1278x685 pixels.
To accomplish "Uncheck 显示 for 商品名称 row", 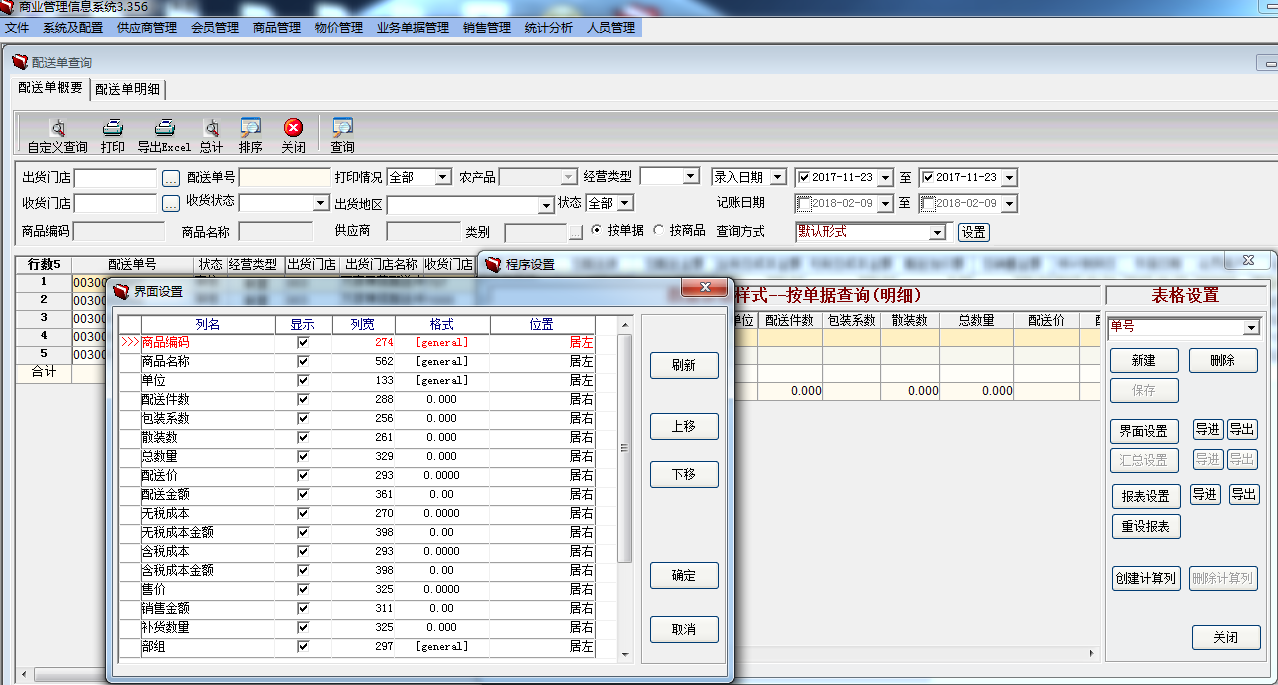I will pos(303,361).
